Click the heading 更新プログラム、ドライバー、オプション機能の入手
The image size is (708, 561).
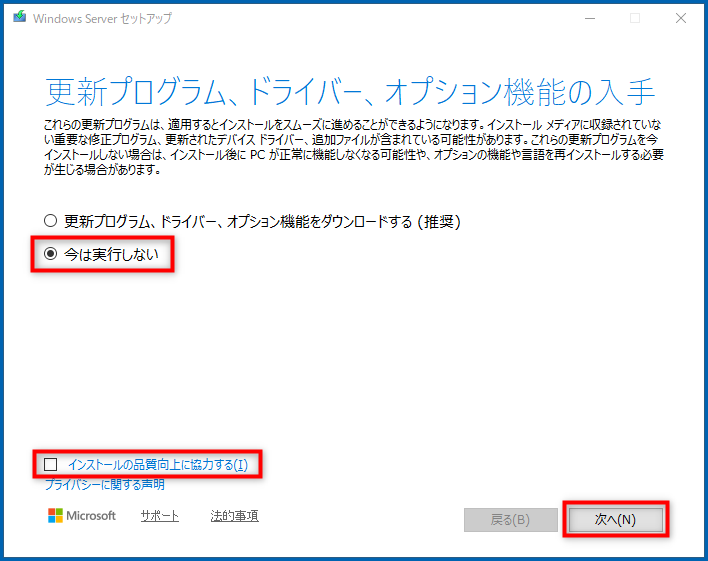(349, 92)
